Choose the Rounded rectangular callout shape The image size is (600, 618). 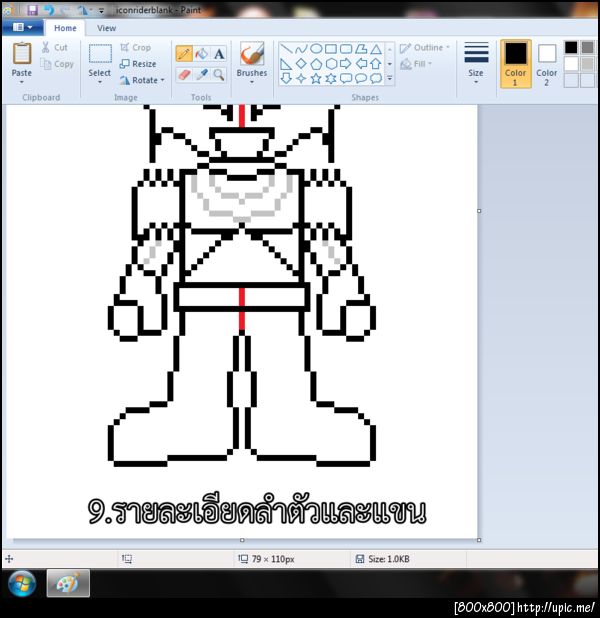[346, 78]
